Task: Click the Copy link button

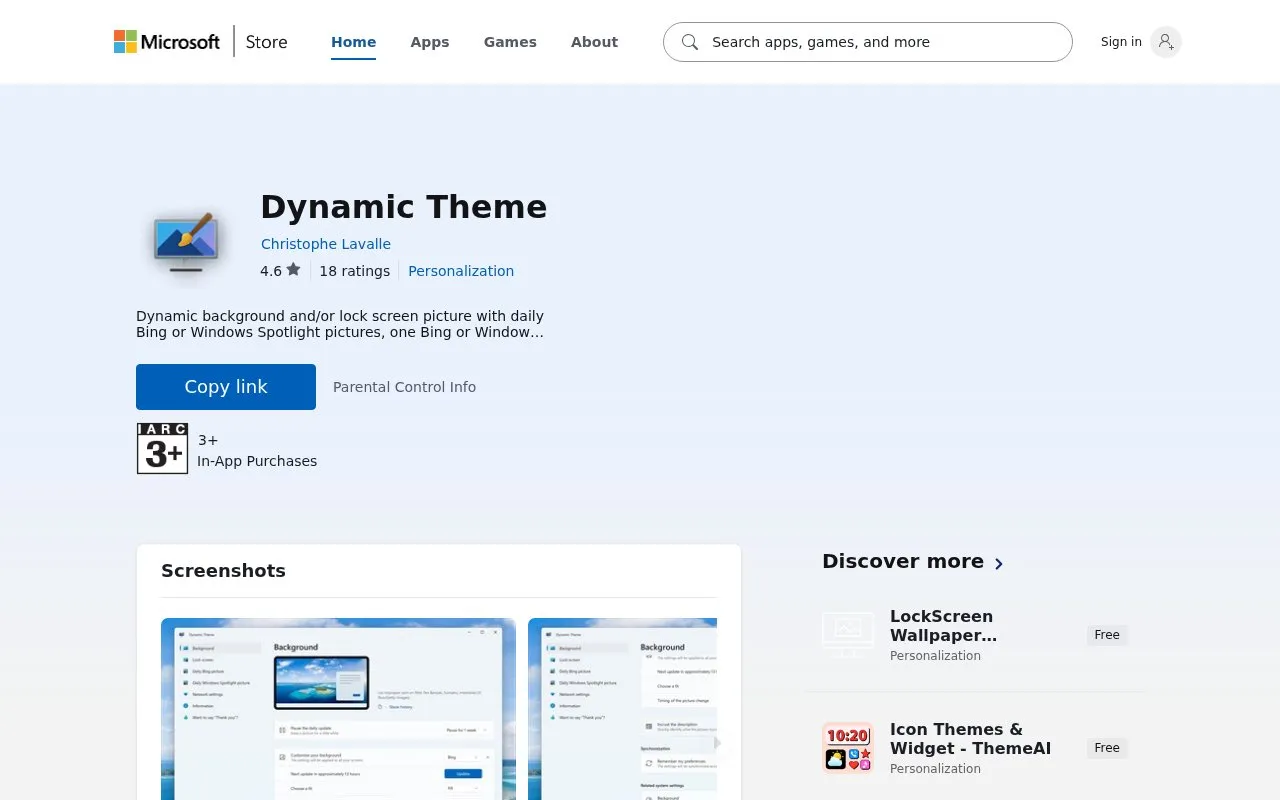Action: 226,387
